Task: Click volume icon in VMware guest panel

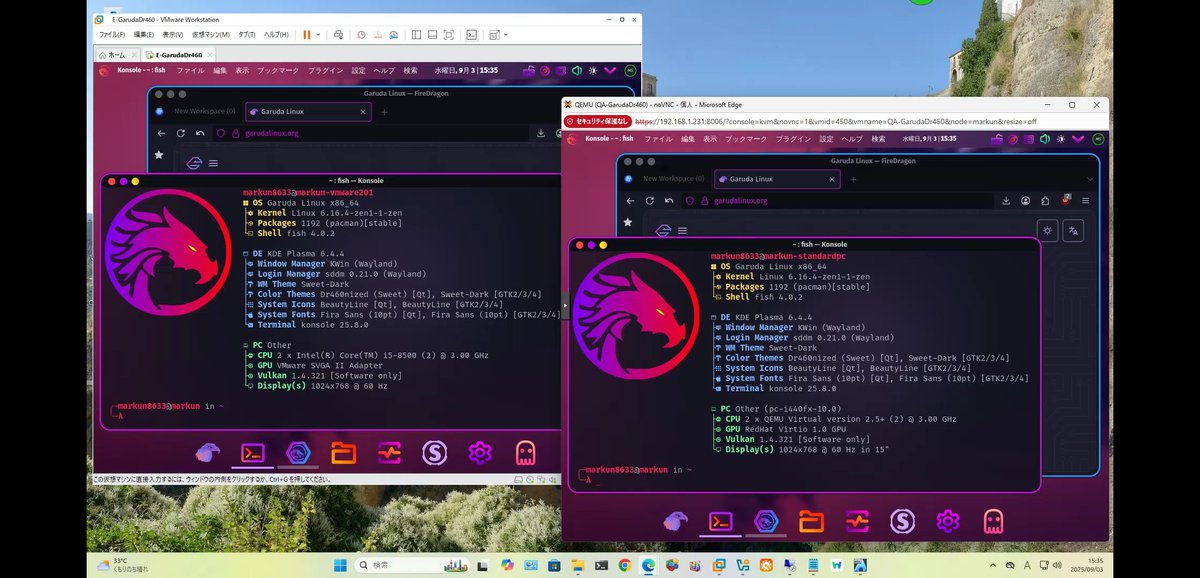Action: click(577, 71)
